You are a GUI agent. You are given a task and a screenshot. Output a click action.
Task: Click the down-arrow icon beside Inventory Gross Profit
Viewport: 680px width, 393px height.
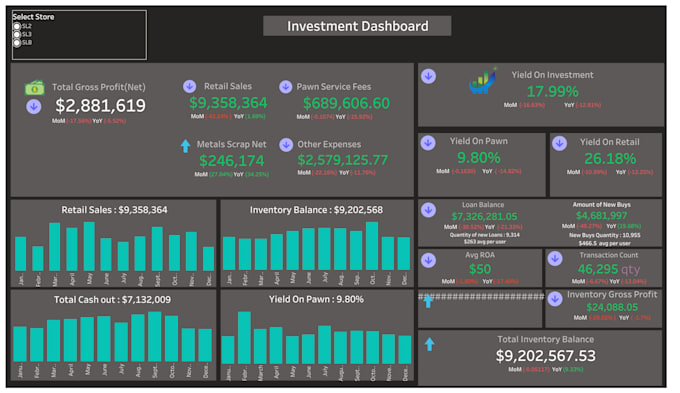[555, 299]
